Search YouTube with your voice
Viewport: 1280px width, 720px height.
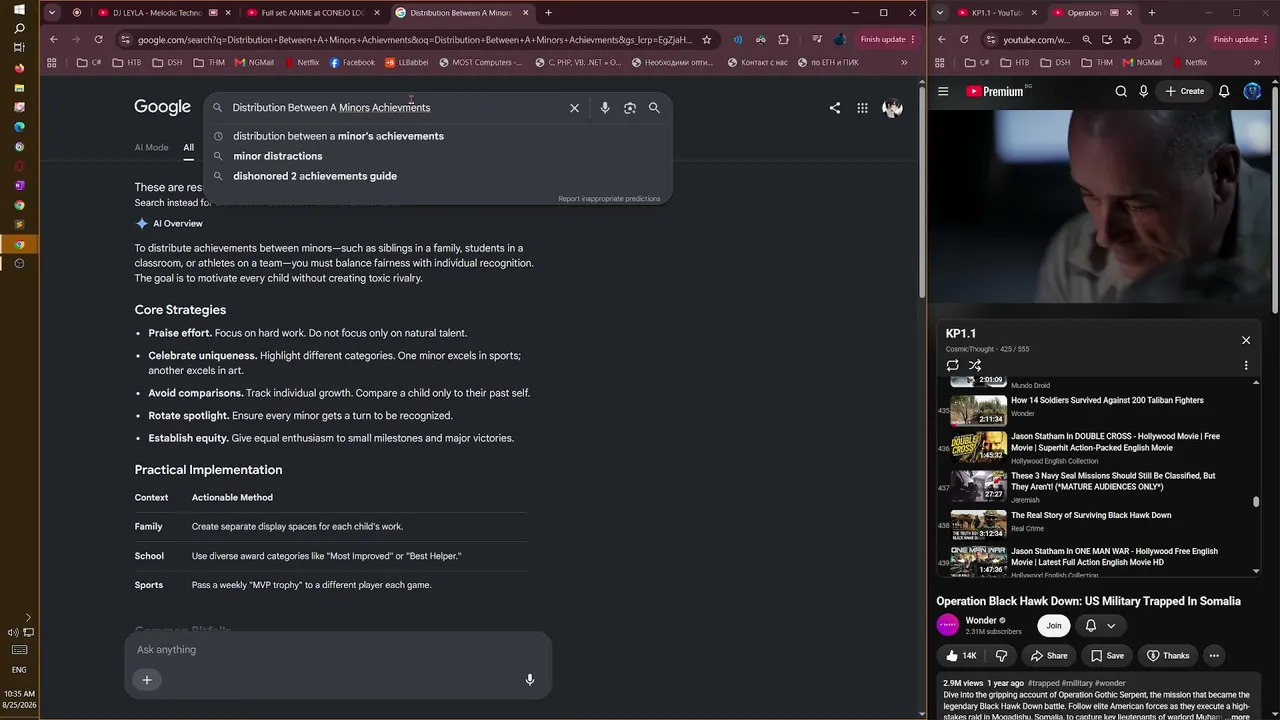coord(1144,91)
